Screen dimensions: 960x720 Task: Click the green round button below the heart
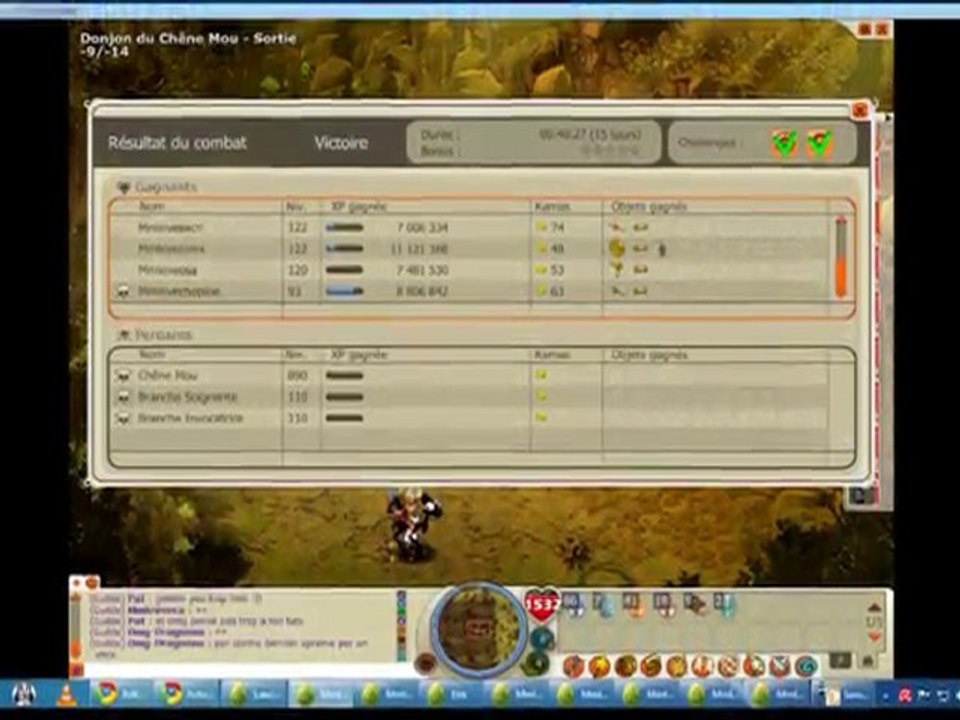coord(535,664)
